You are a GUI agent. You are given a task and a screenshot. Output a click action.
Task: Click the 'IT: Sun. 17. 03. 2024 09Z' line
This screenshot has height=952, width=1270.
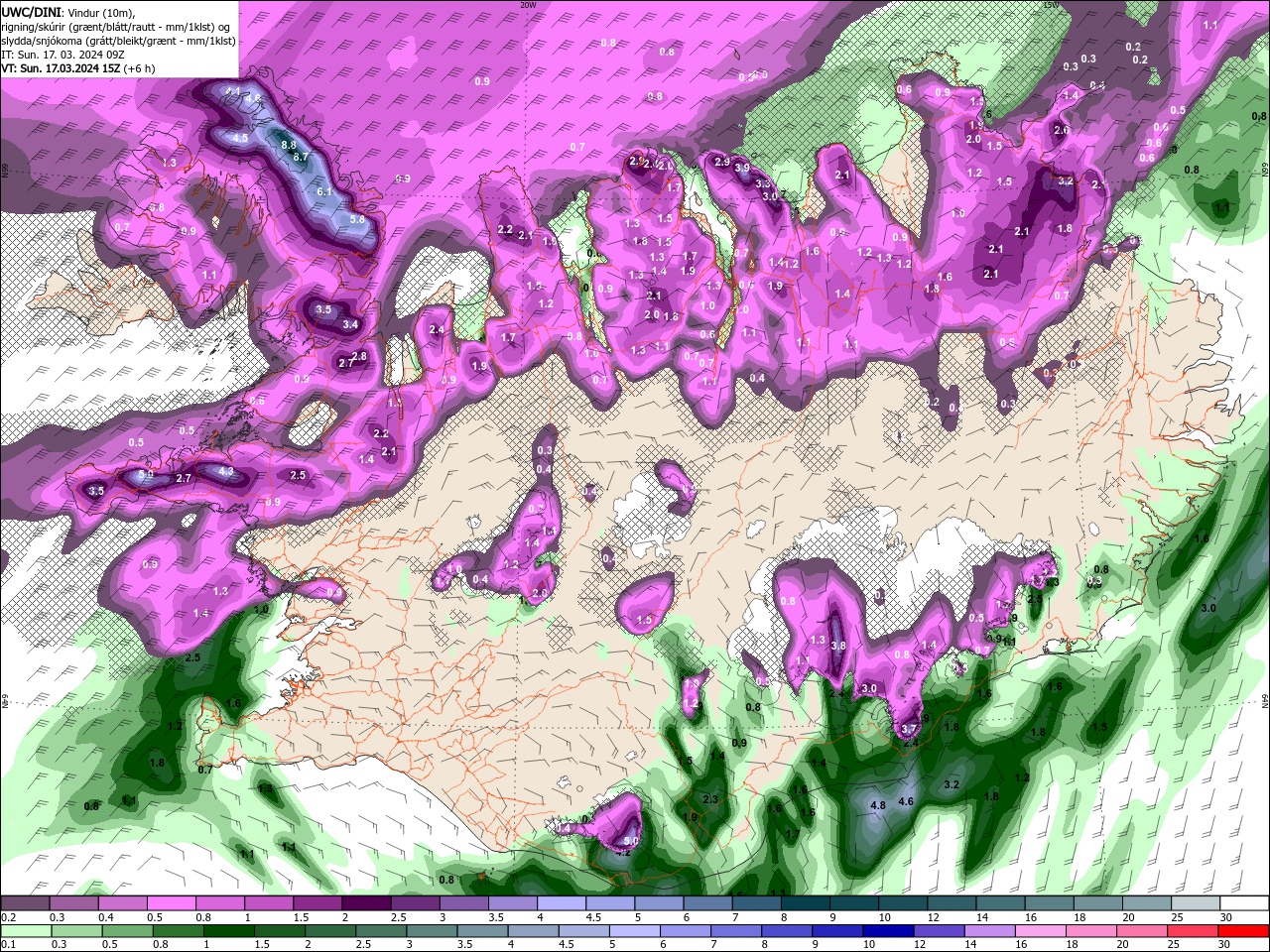click(63, 55)
